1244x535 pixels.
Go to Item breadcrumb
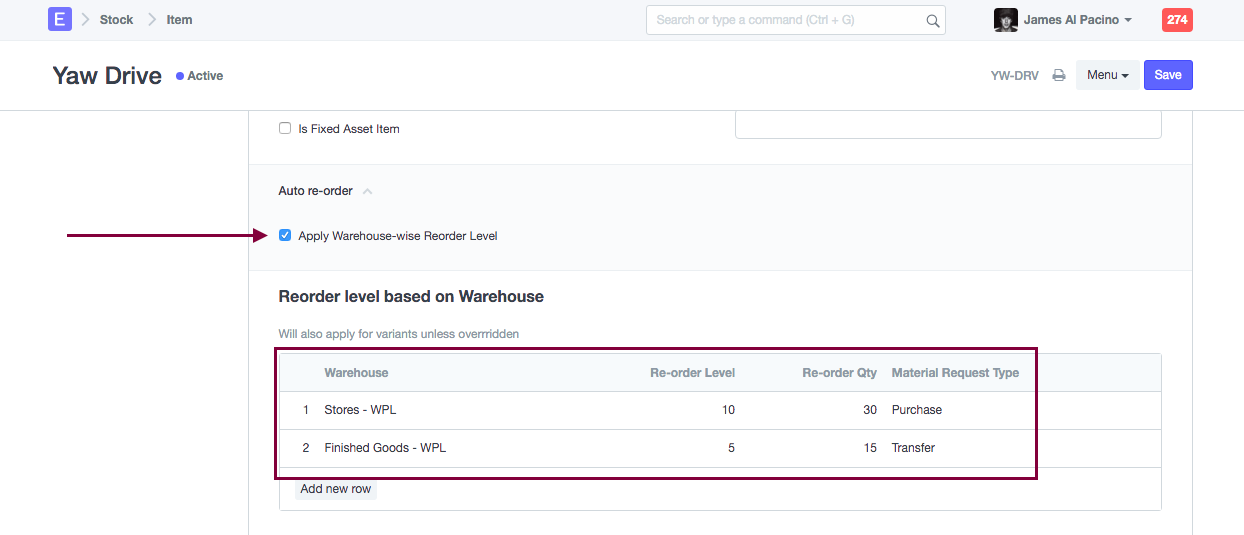point(179,20)
